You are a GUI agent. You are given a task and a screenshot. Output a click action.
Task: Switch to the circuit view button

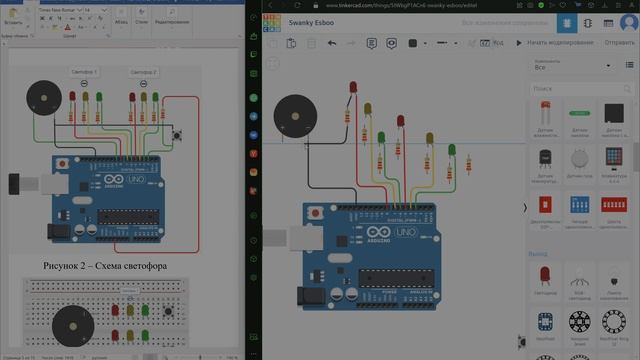[x=567, y=23]
